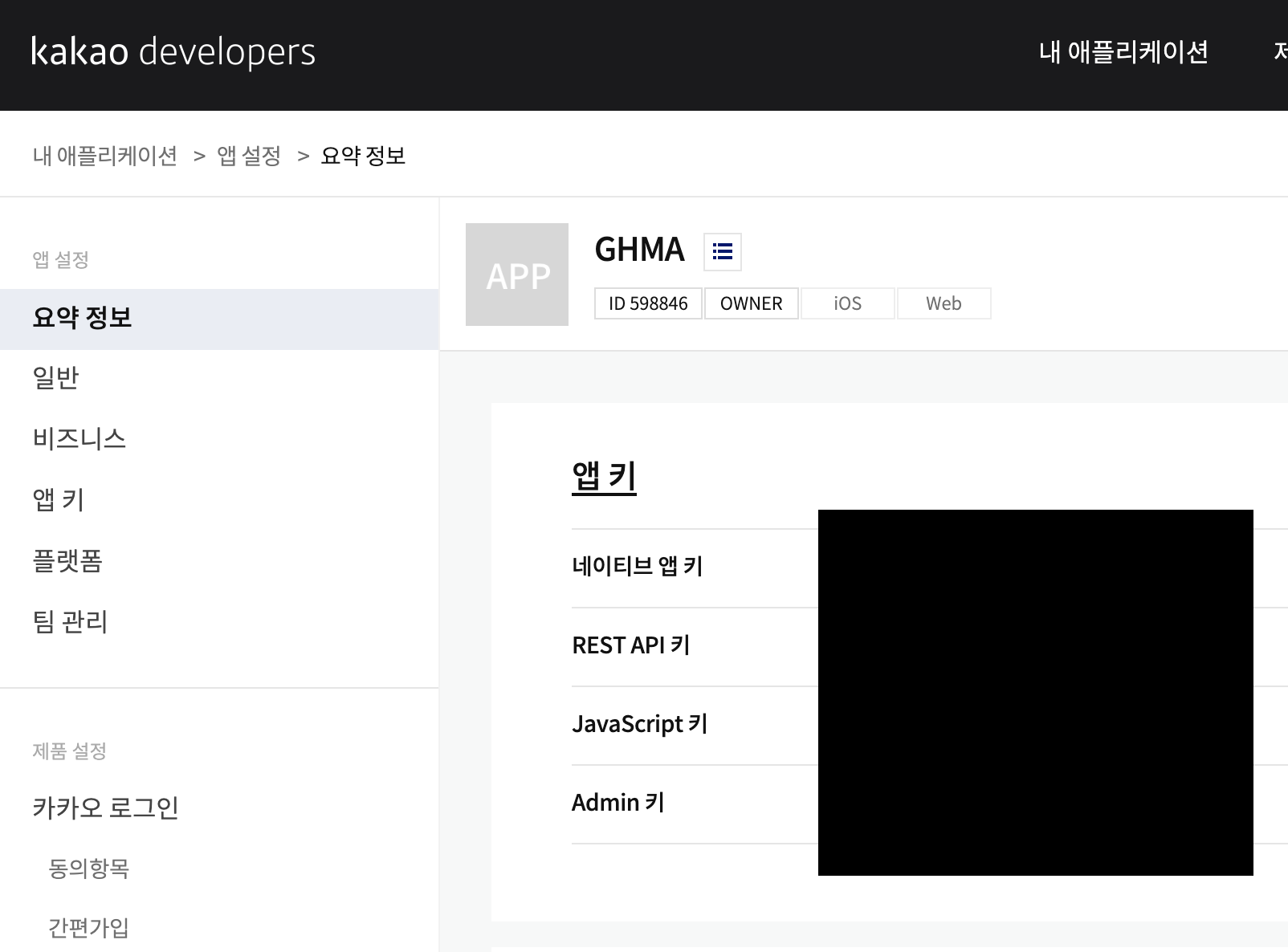Click the 앱 설정 sidebar section label
The width and height of the screenshot is (1288, 952).
click(60, 260)
